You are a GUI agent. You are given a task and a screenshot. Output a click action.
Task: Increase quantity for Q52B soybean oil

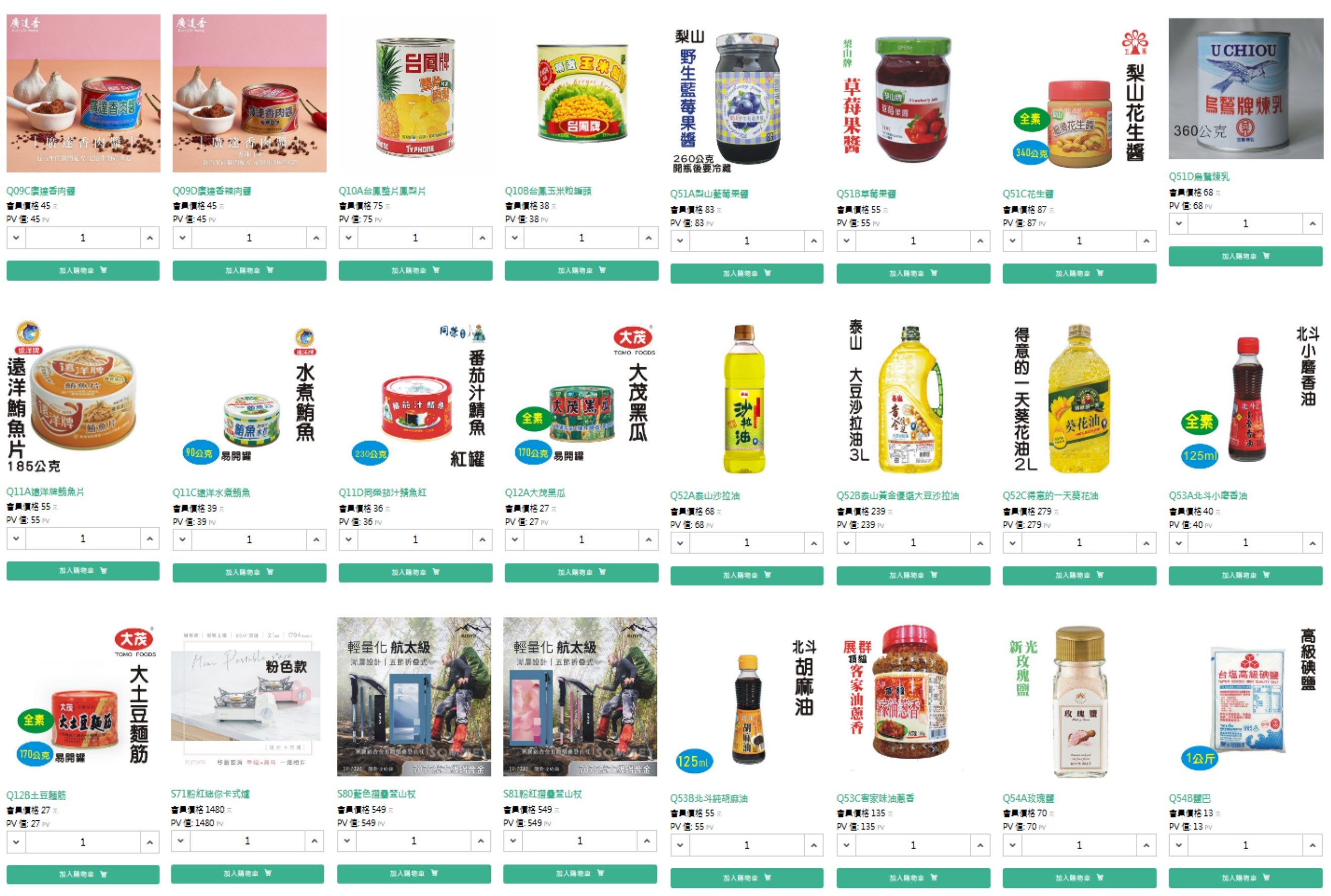click(x=980, y=542)
